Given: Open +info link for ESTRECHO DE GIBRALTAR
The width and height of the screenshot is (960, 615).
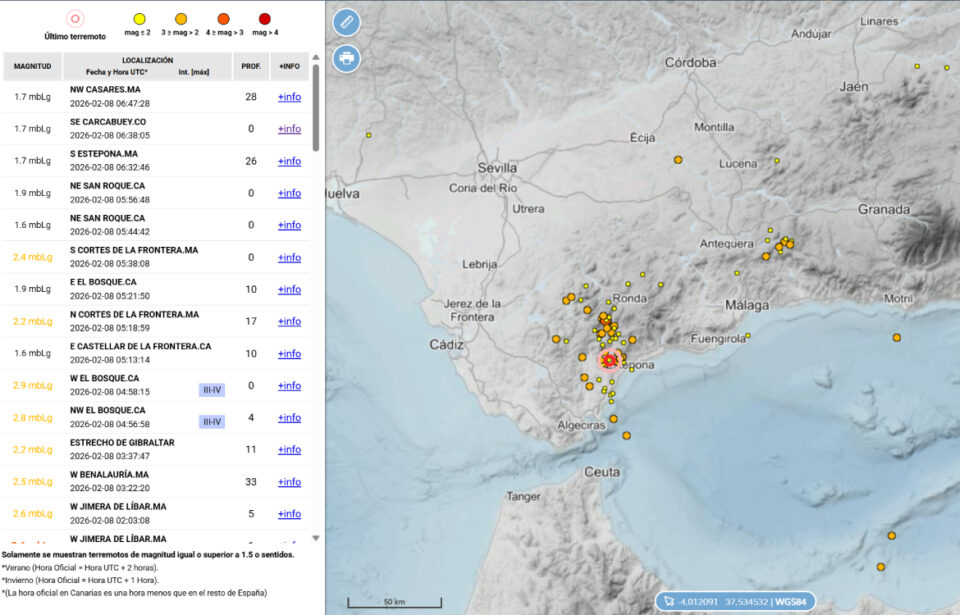Looking at the screenshot, I should coord(289,450).
